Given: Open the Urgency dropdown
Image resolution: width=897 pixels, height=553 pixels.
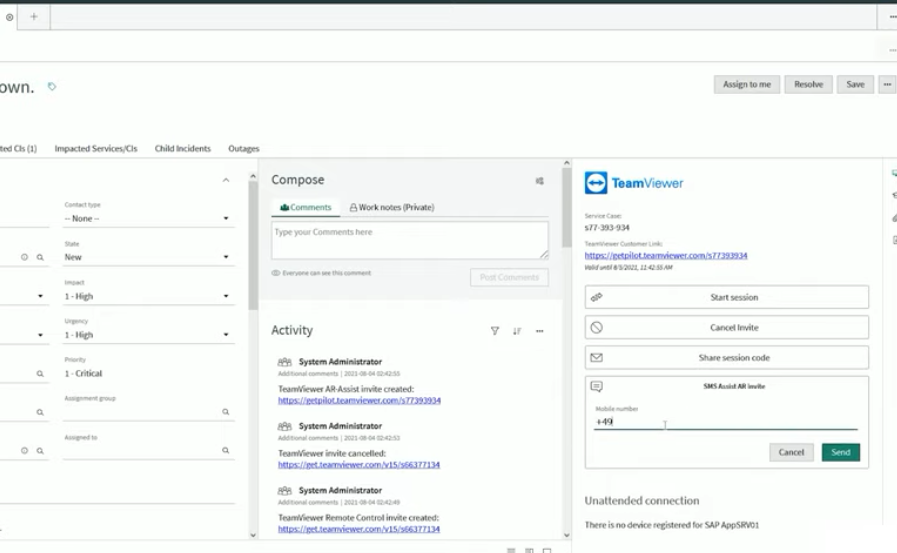Looking at the screenshot, I should 149,335.
